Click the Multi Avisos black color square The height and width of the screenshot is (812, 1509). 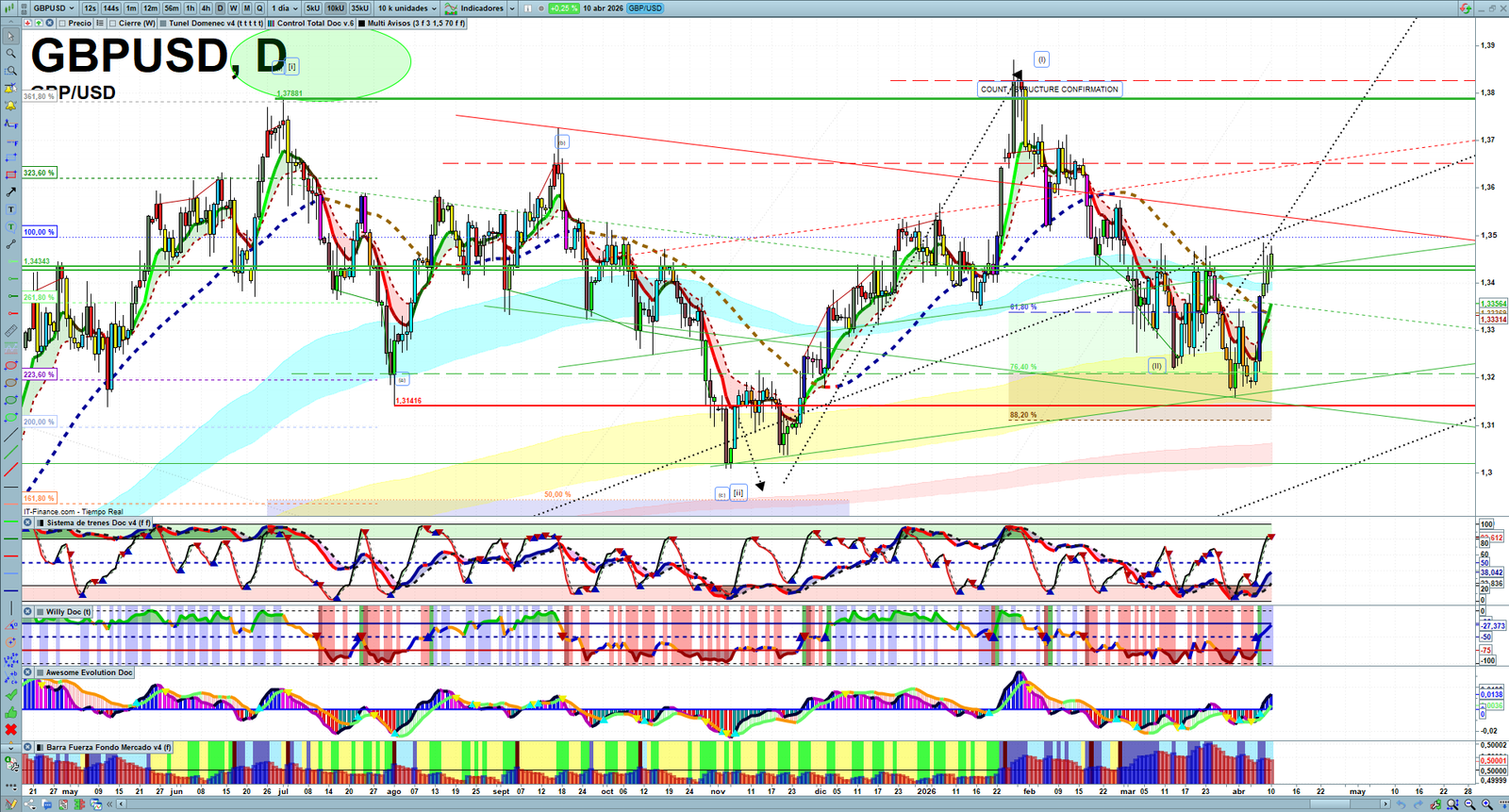coord(362,24)
